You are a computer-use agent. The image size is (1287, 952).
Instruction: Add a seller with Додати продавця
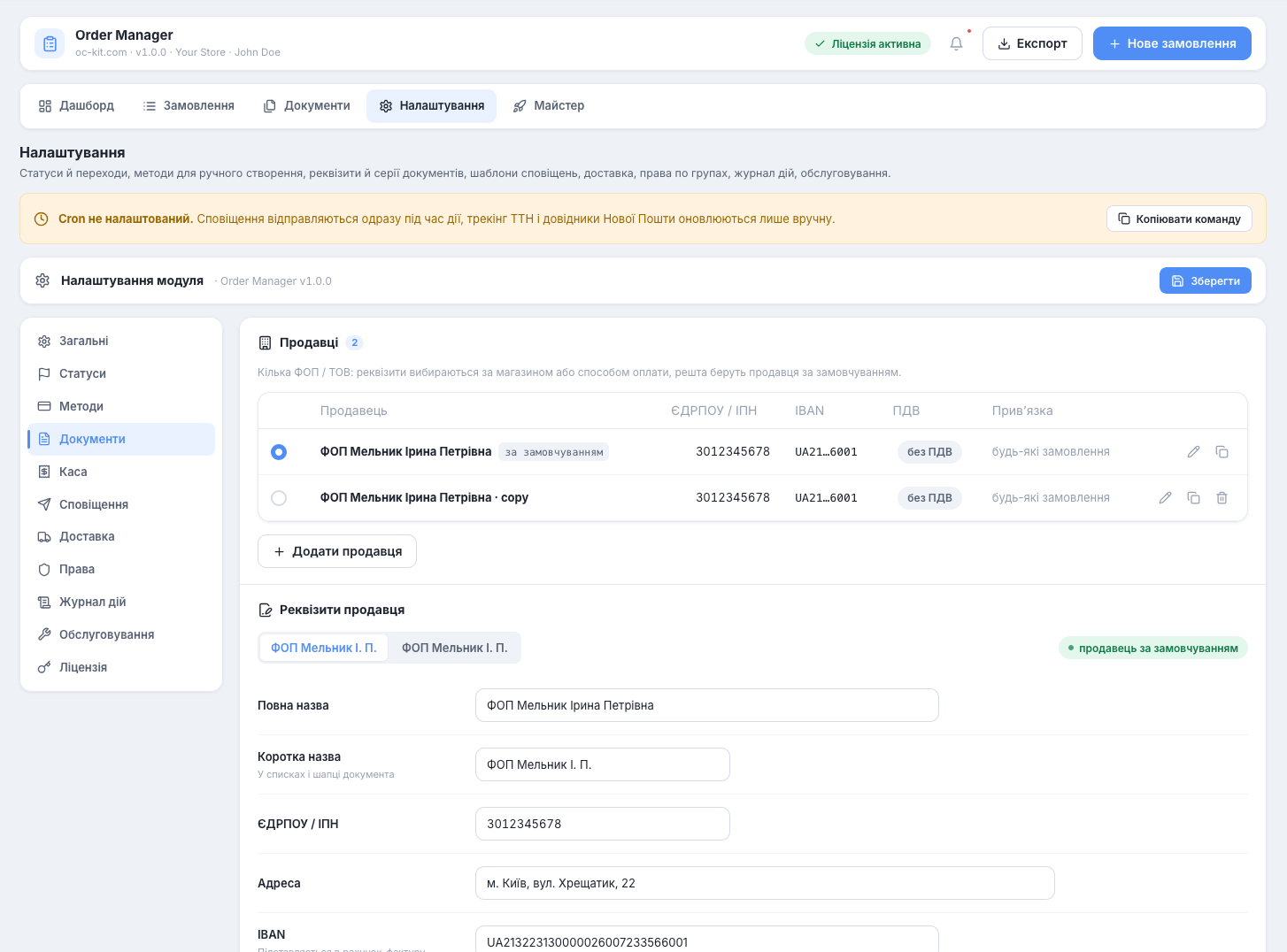337,551
